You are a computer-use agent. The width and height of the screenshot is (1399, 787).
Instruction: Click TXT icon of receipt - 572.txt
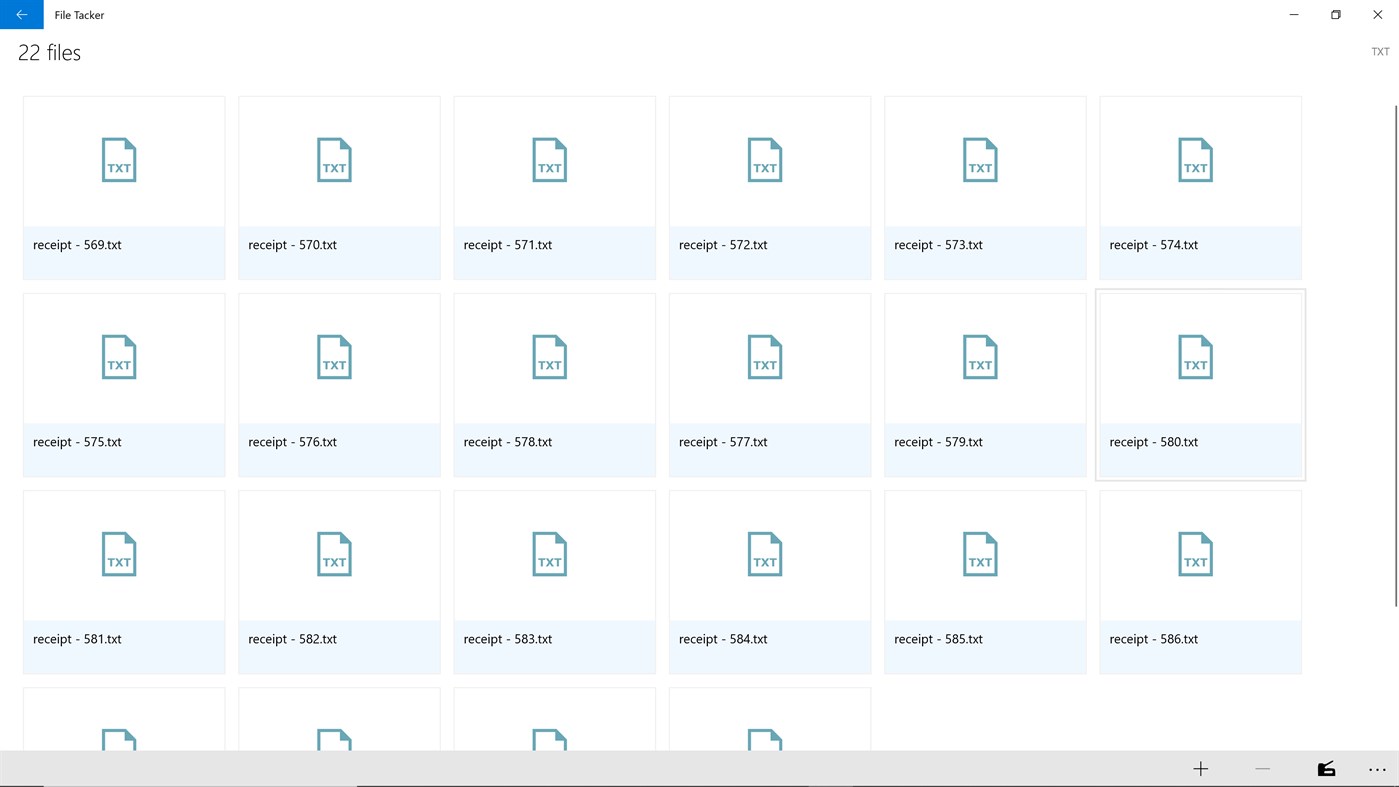tap(765, 160)
